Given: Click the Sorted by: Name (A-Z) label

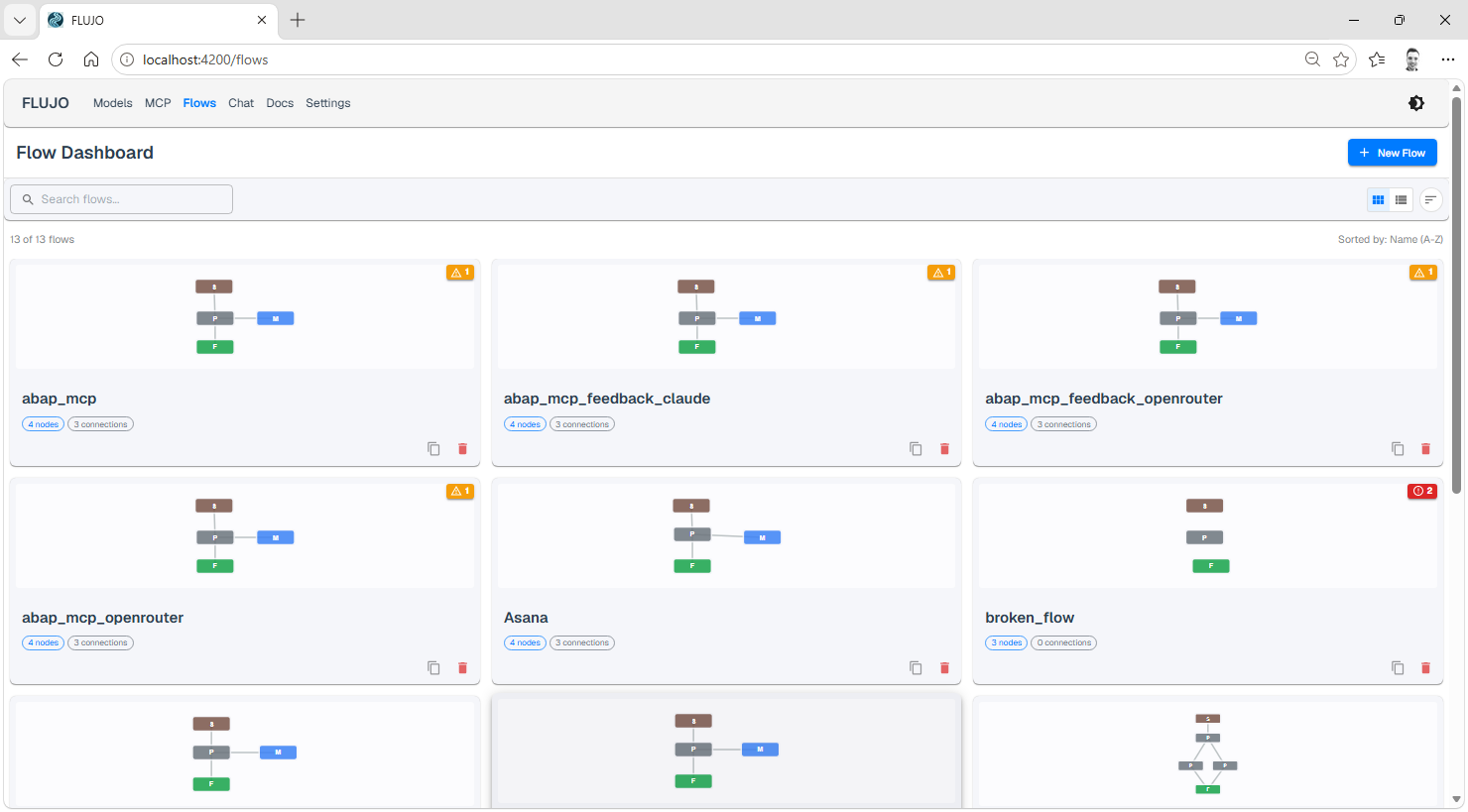Looking at the screenshot, I should 1391,240.
